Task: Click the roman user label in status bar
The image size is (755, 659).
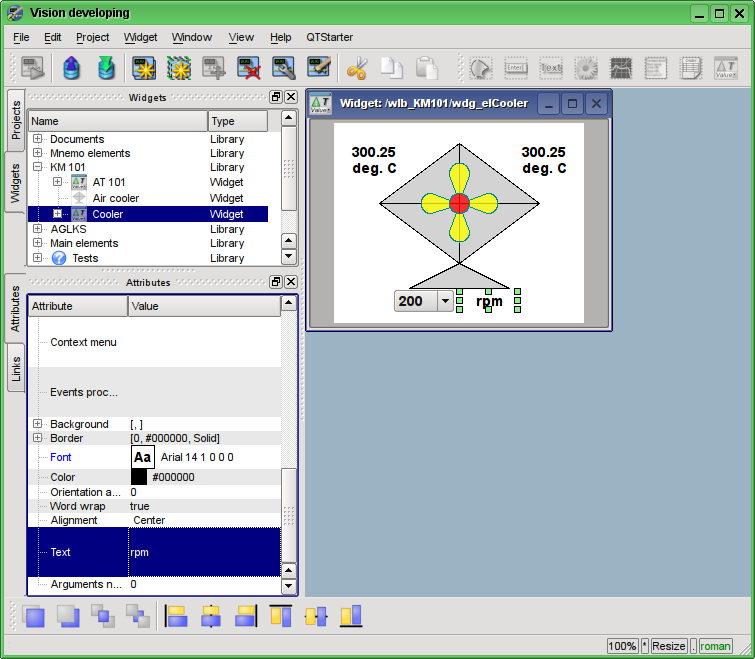Action: coord(715,646)
